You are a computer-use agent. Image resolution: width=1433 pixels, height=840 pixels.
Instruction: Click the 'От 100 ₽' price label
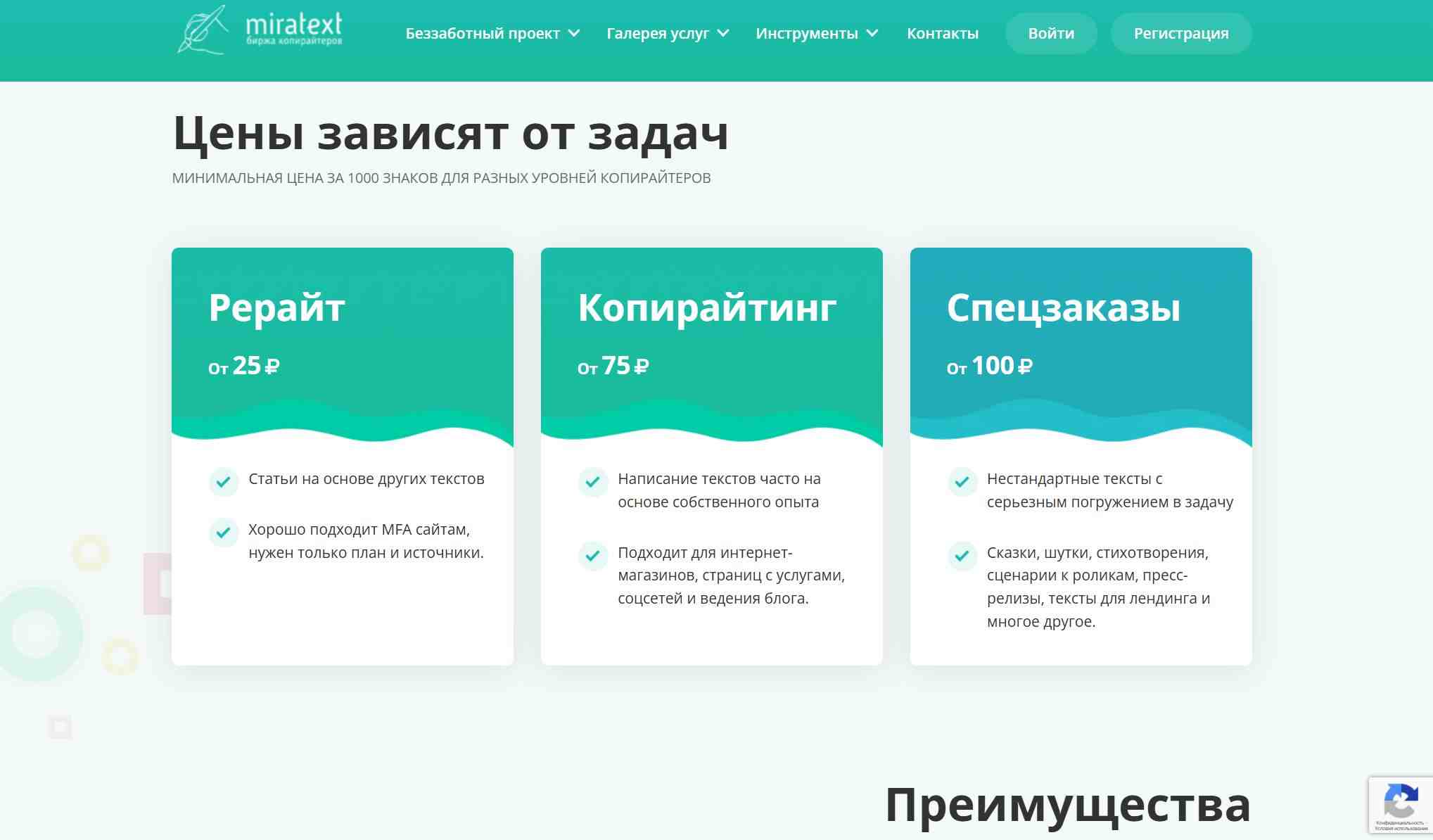click(x=989, y=366)
